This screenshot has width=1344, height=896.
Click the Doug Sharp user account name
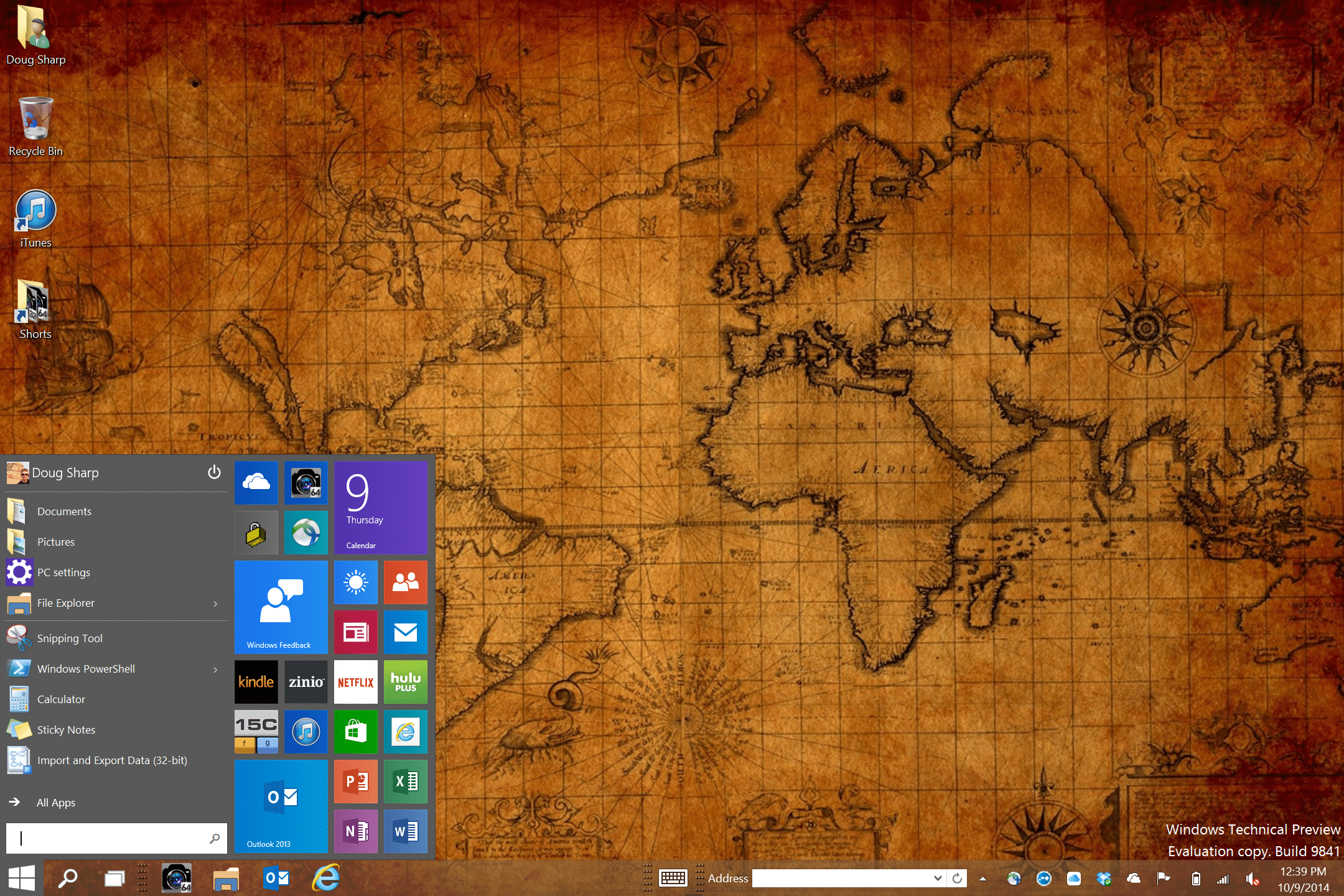(65, 473)
